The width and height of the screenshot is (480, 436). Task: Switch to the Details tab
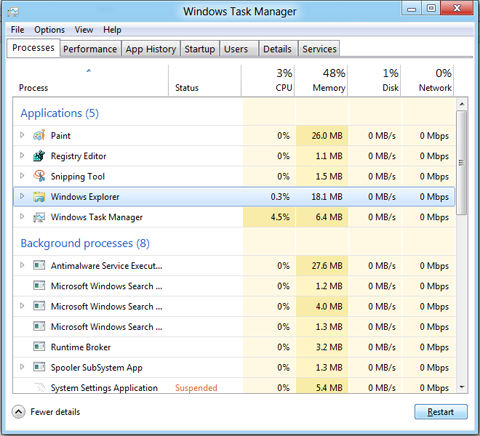coord(277,49)
